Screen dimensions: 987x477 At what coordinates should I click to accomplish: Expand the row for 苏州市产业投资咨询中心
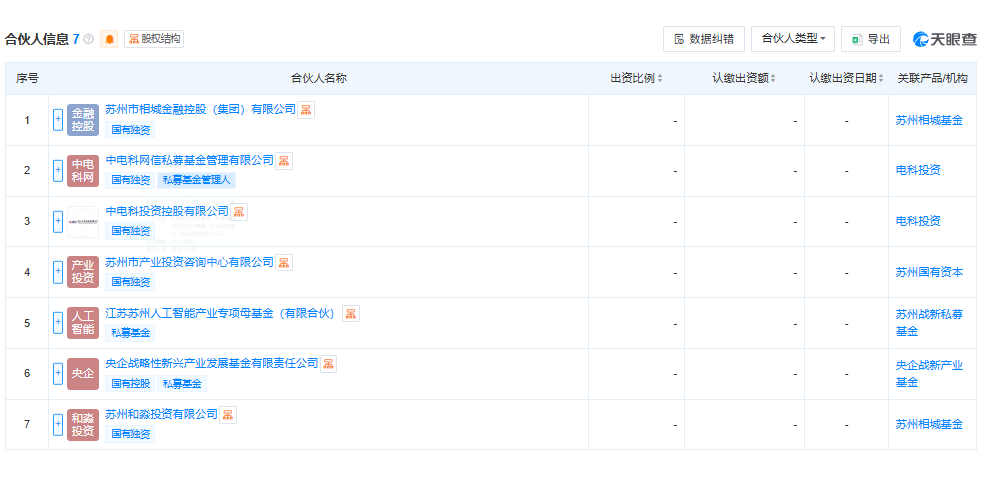pos(58,272)
